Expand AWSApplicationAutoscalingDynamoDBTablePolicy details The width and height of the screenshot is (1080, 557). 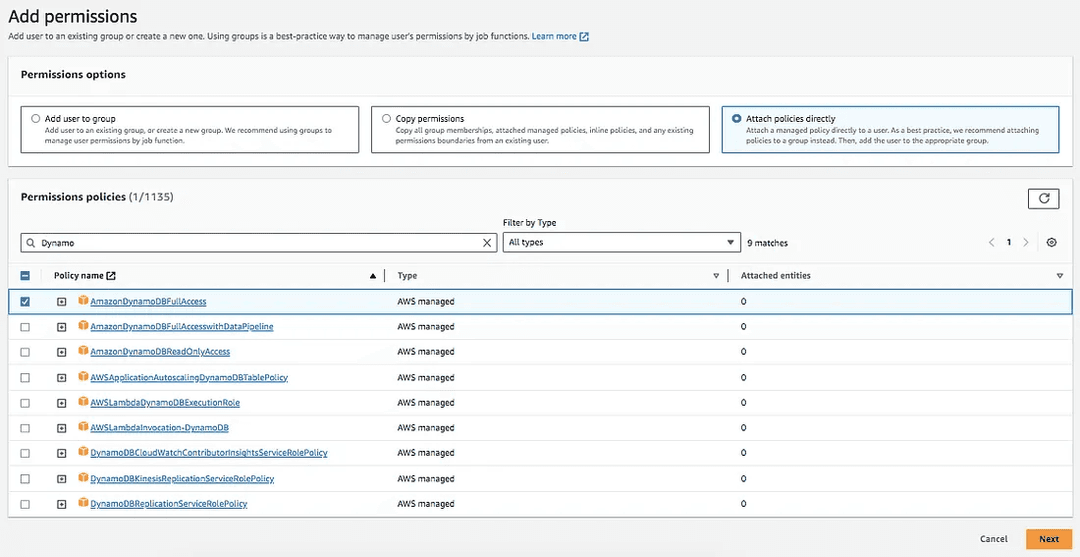61,377
